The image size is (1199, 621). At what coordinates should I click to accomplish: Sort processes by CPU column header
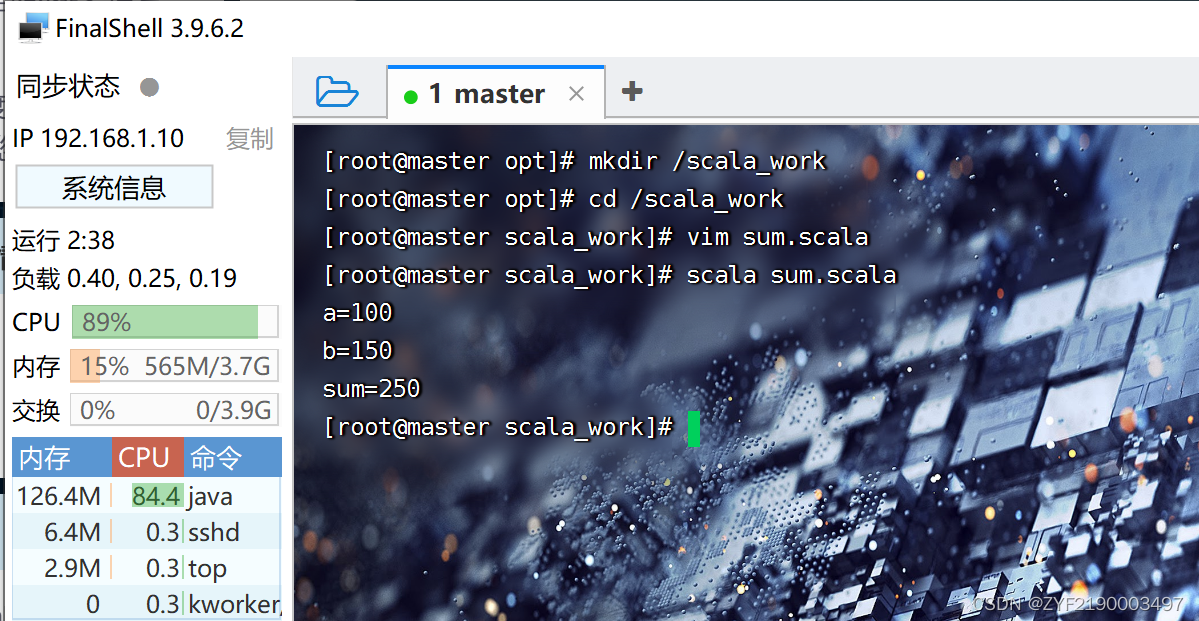tap(148, 457)
